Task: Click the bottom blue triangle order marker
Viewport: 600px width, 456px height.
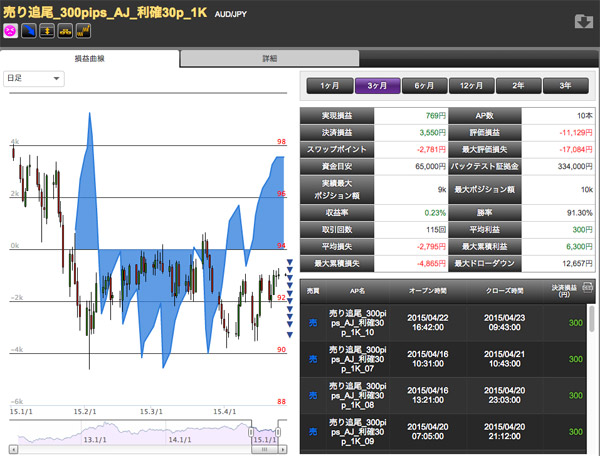Action: pyautogui.click(x=290, y=335)
